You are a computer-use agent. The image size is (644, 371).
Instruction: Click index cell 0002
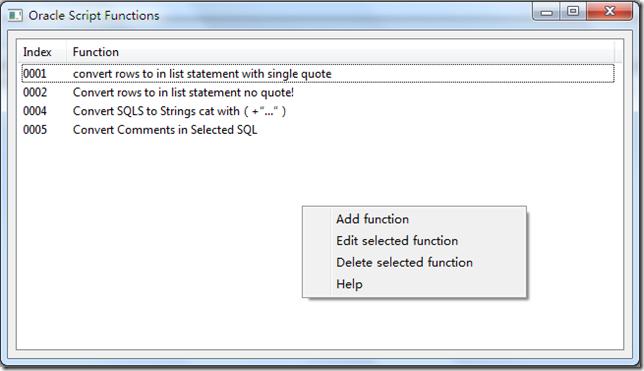pyautogui.click(x=35, y=92)
